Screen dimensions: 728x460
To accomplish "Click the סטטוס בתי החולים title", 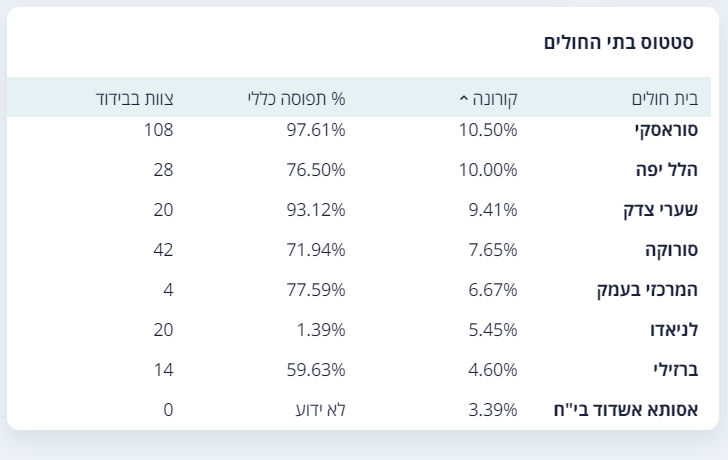I will [618, 42].
